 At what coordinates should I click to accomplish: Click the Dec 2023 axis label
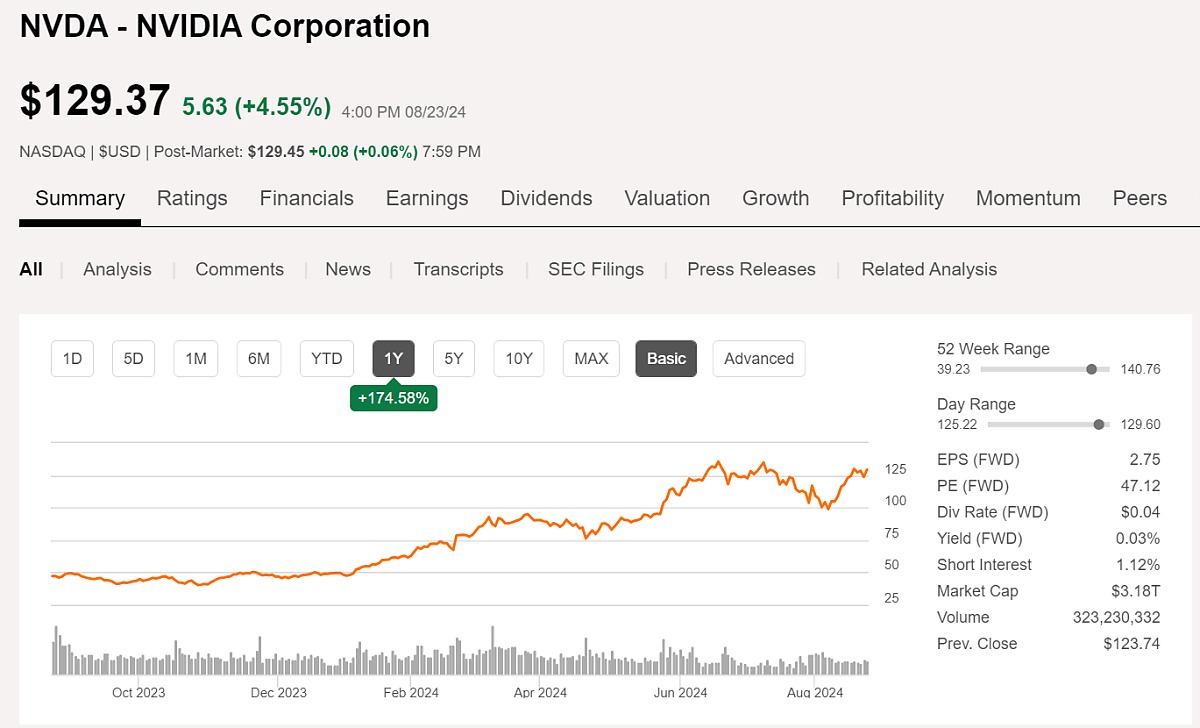pos(278,692)
